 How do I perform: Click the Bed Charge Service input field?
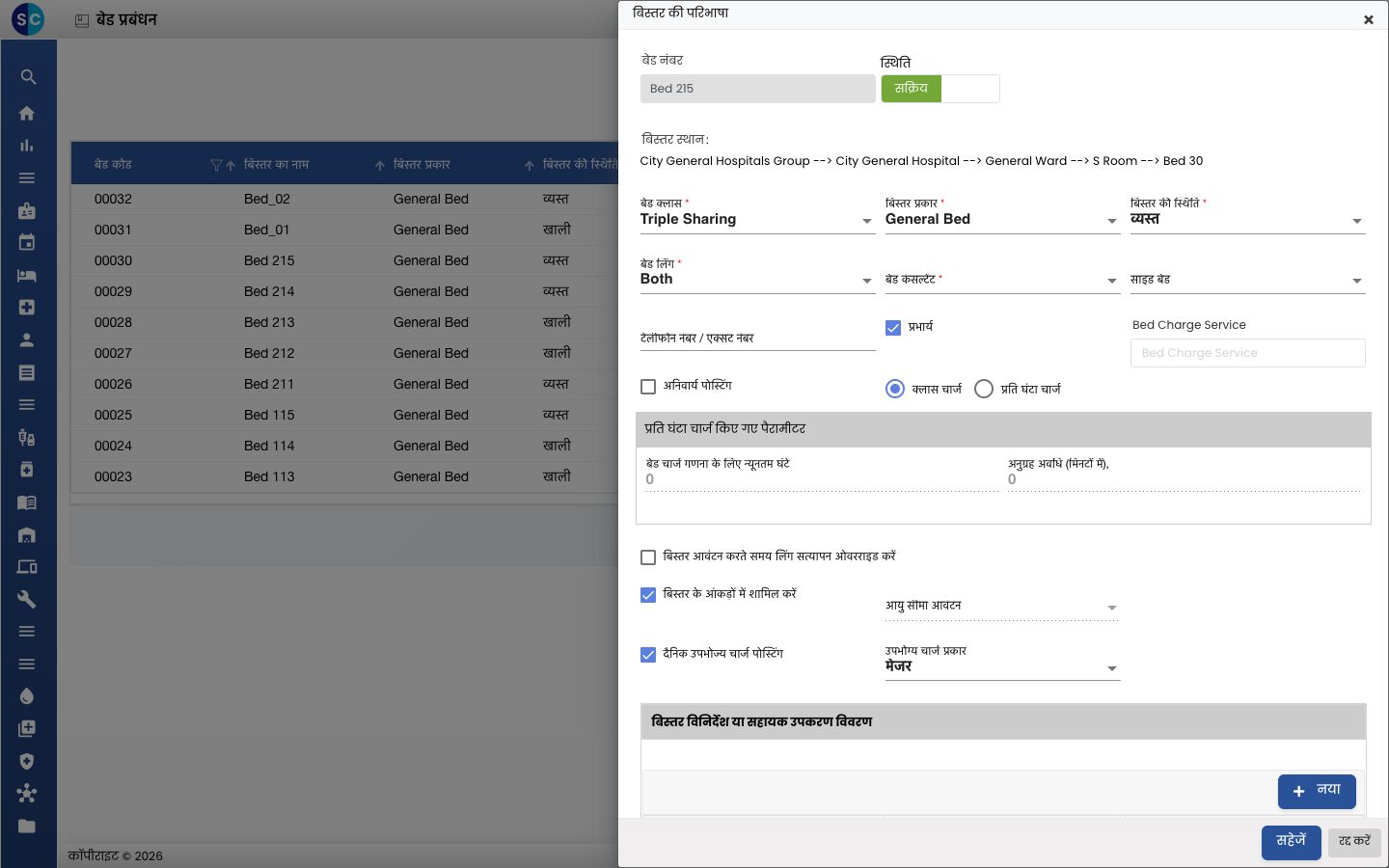[1248, 353]
